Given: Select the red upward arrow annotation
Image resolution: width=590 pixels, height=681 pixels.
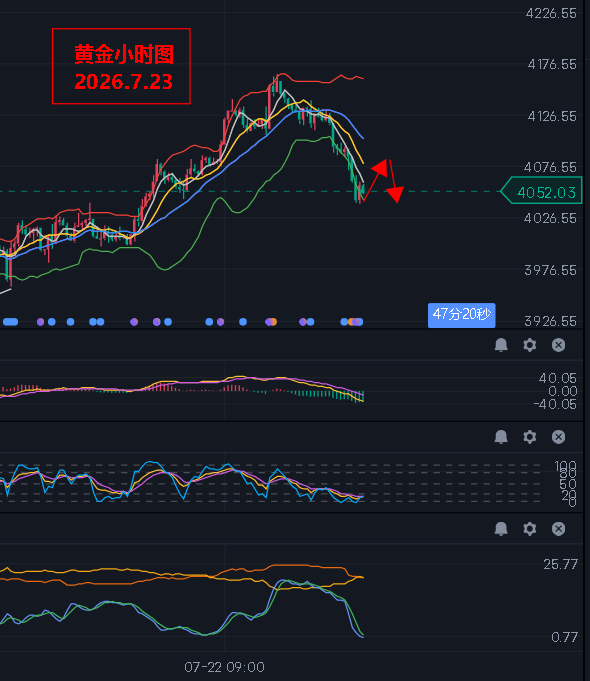Looking at the screenshot, I should pyautogui.click(x=375, y=180).
